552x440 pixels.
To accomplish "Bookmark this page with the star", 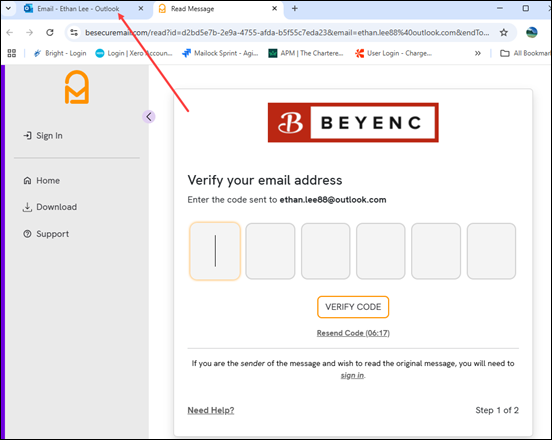I will tap(504, 33).
